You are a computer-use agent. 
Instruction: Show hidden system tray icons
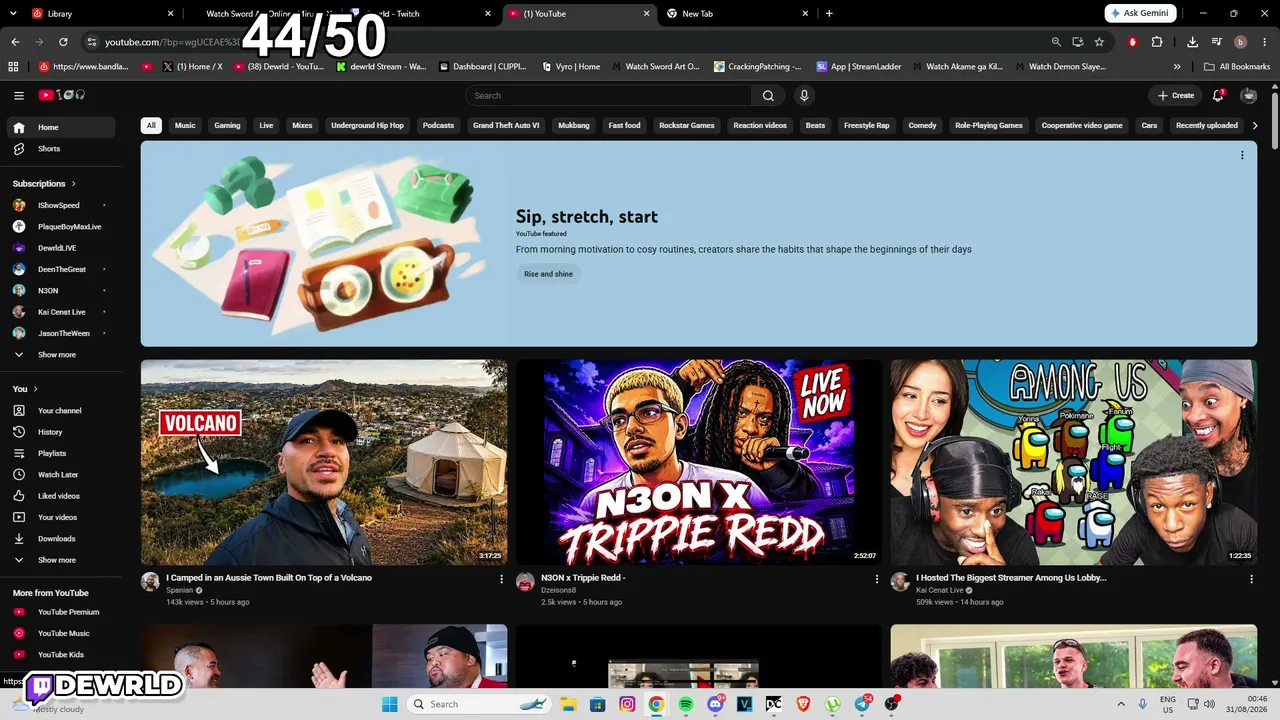coord(1121,704)
